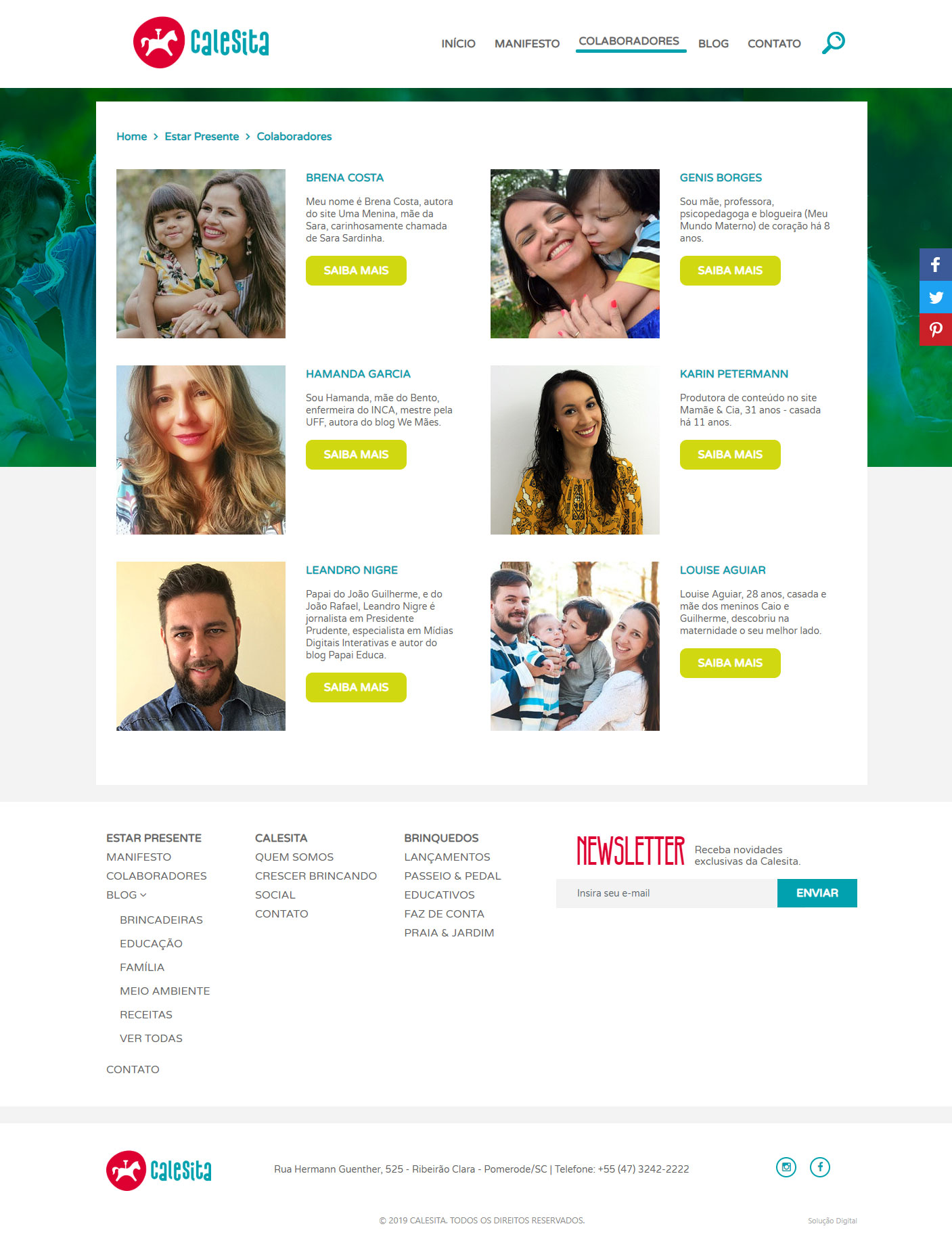
Task: Submit newsletter with ENVIAR button
Action: (x=817, y=893)
